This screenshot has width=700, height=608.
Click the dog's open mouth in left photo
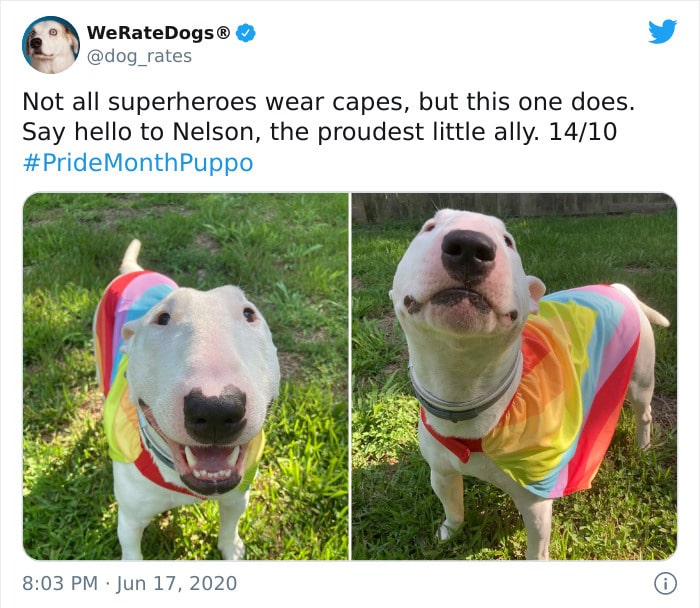click(x=210, y=466)
